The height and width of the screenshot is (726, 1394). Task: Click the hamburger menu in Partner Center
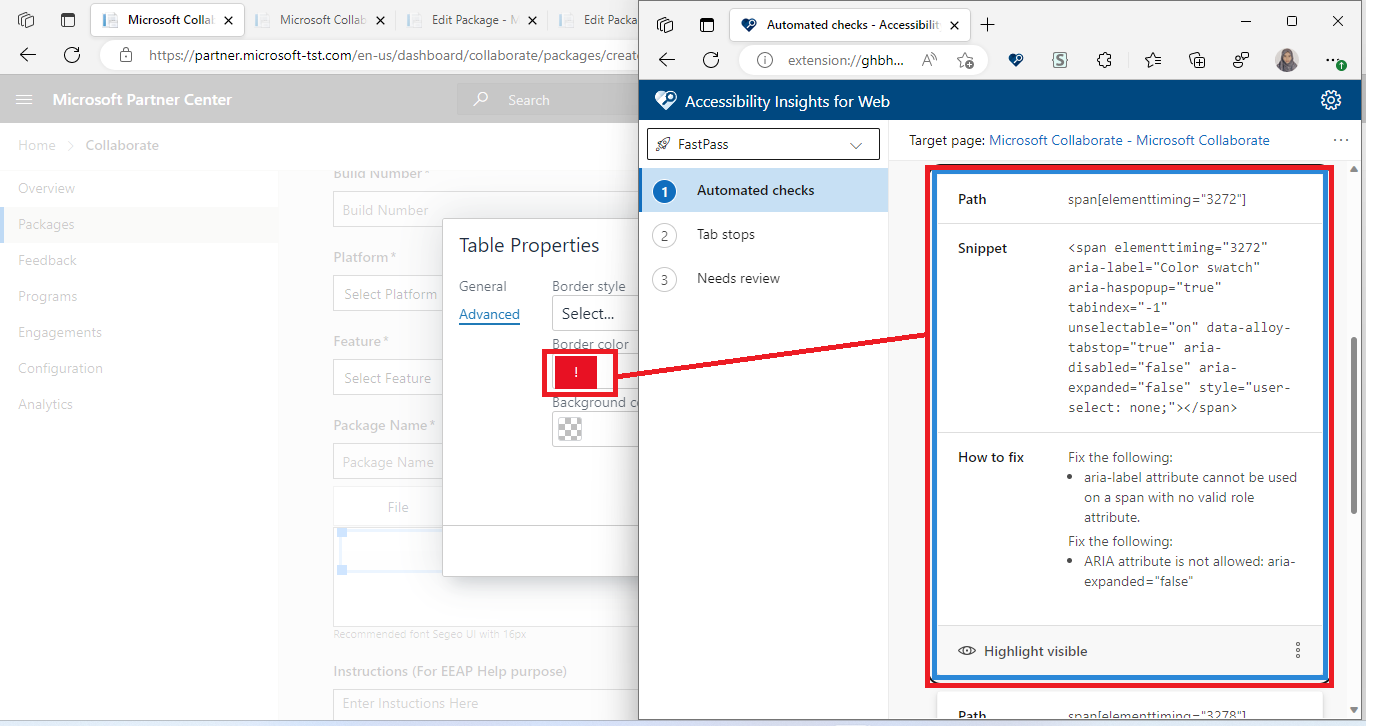tap(24, 99)
